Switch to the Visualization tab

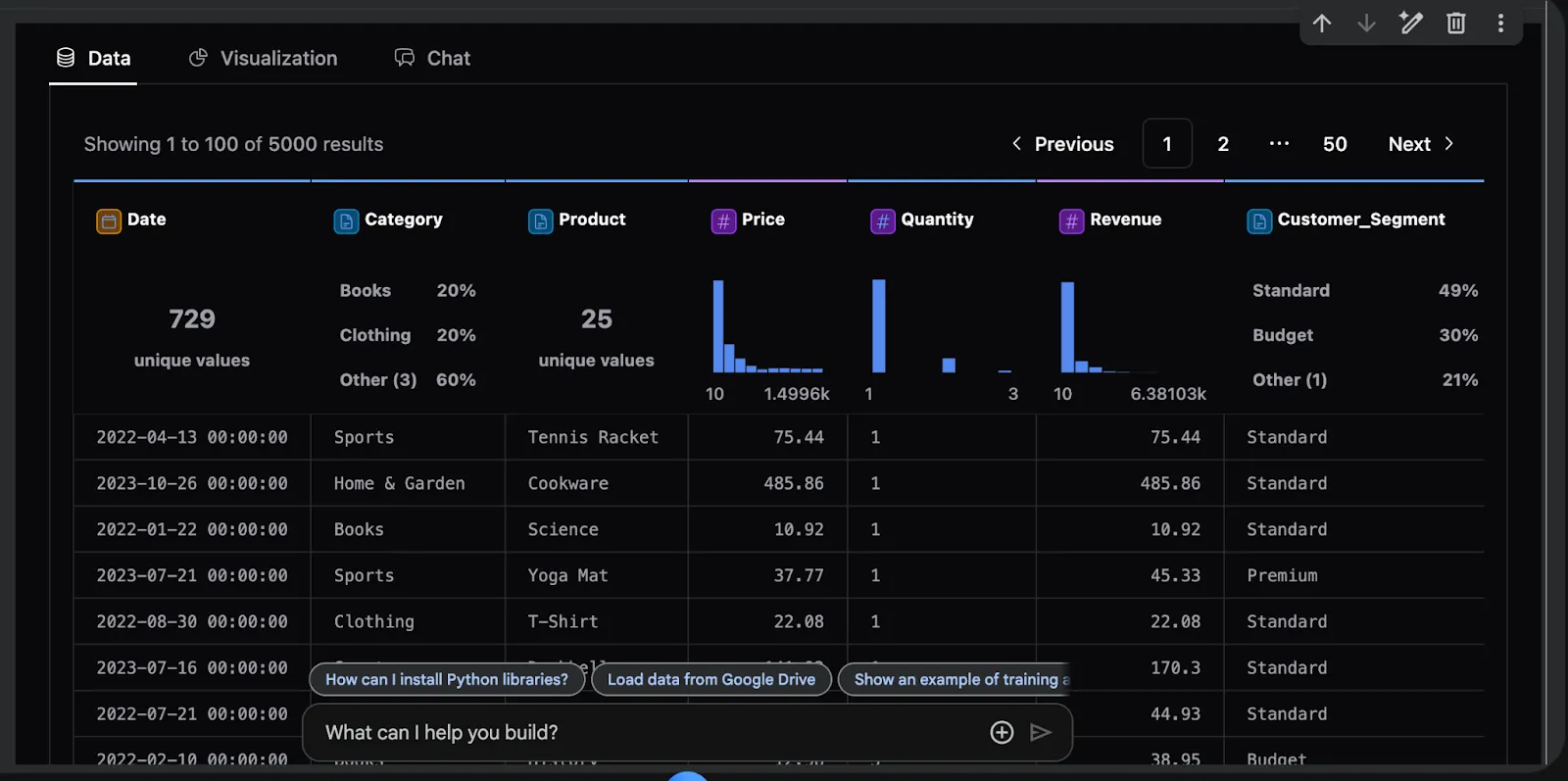(x=263, y=59)
